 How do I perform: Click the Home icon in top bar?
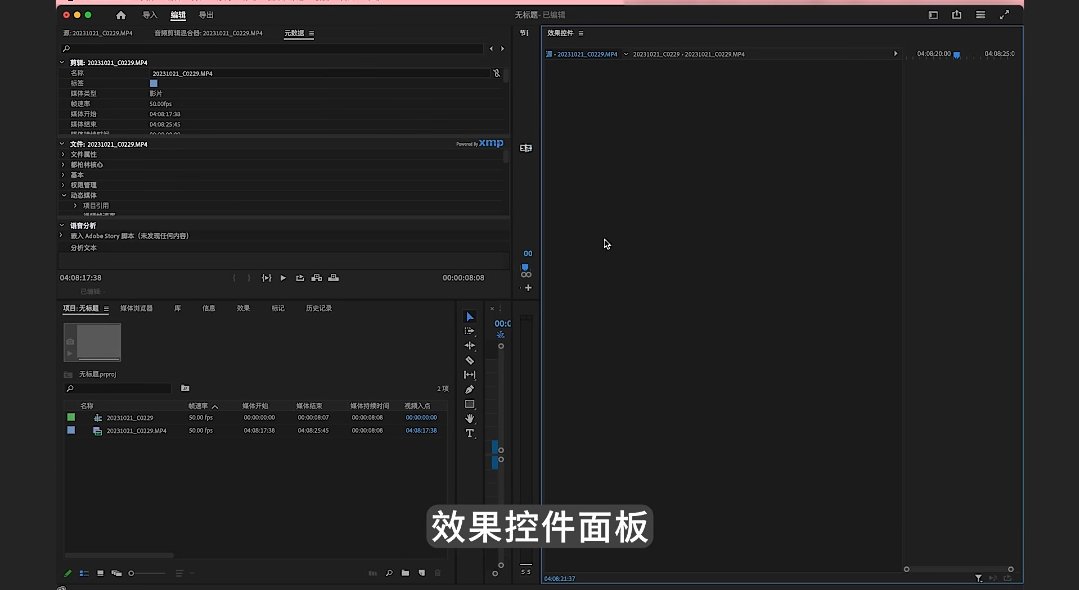tap(121, 15)
